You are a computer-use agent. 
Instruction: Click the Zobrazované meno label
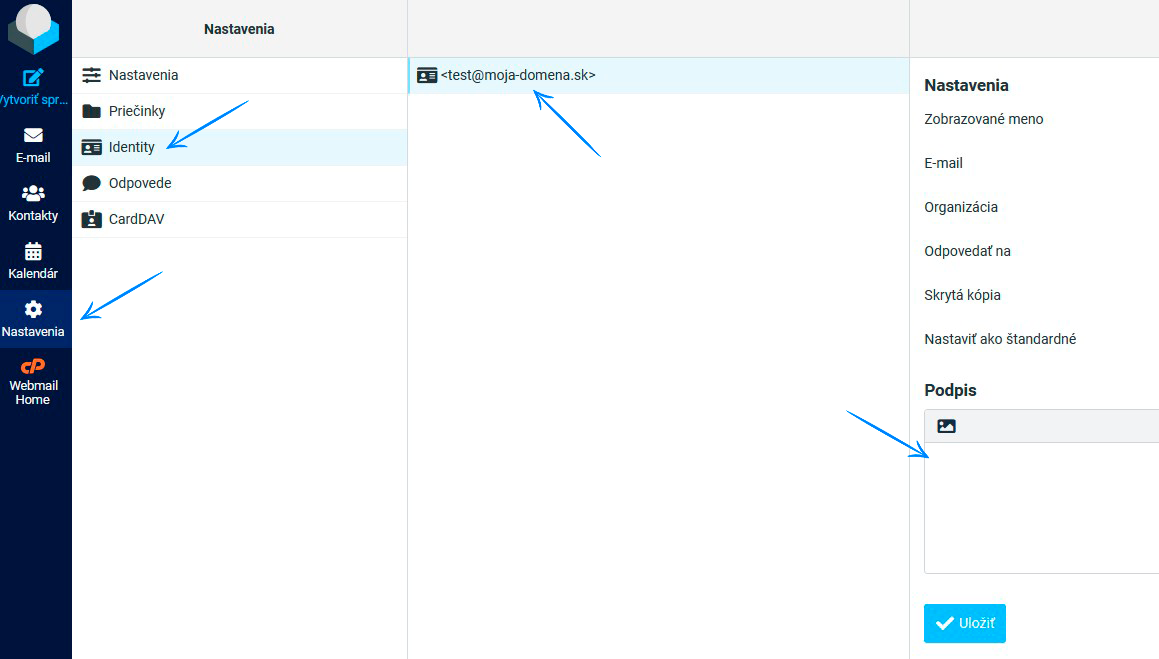click(983, 119)
